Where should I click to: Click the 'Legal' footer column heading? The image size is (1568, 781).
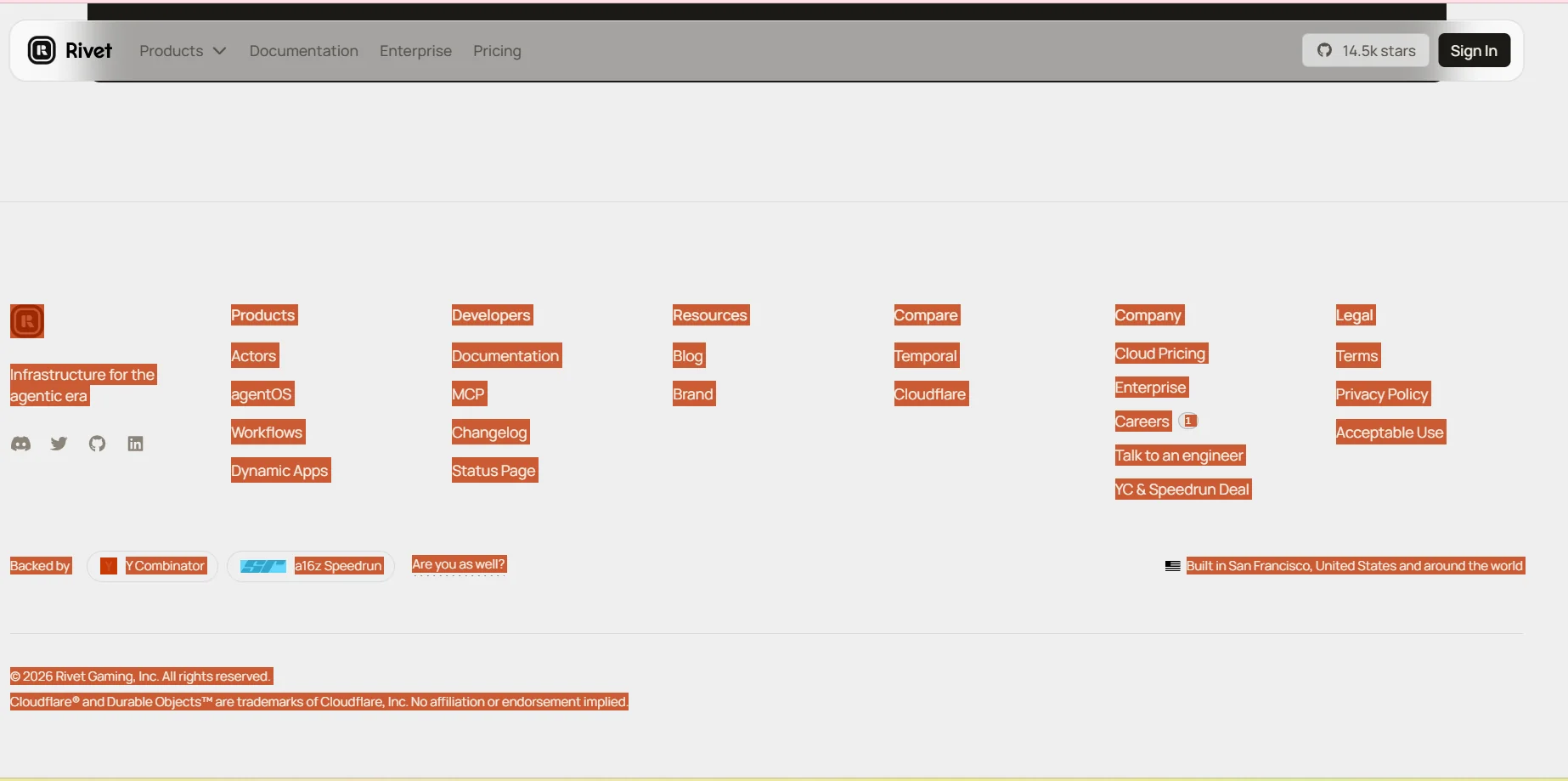point(1356,315)
